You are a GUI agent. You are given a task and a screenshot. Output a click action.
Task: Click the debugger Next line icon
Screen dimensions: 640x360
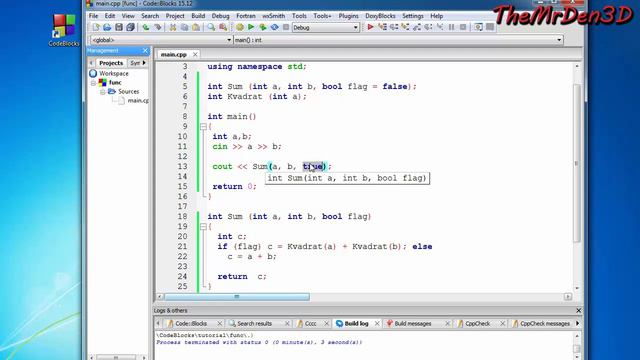click(394, 27)
